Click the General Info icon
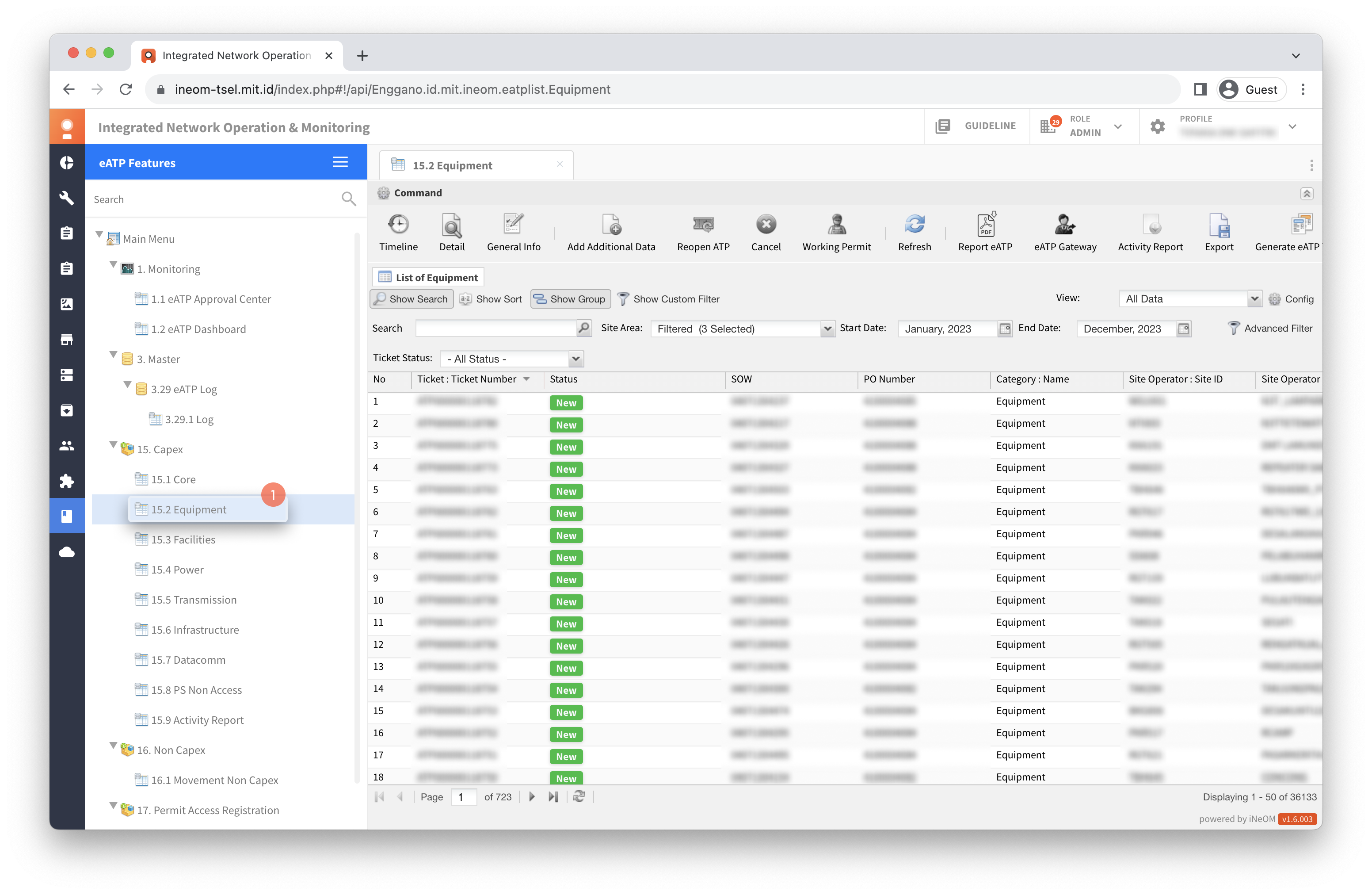This screenshot has width=1372, height=895. 513,224
